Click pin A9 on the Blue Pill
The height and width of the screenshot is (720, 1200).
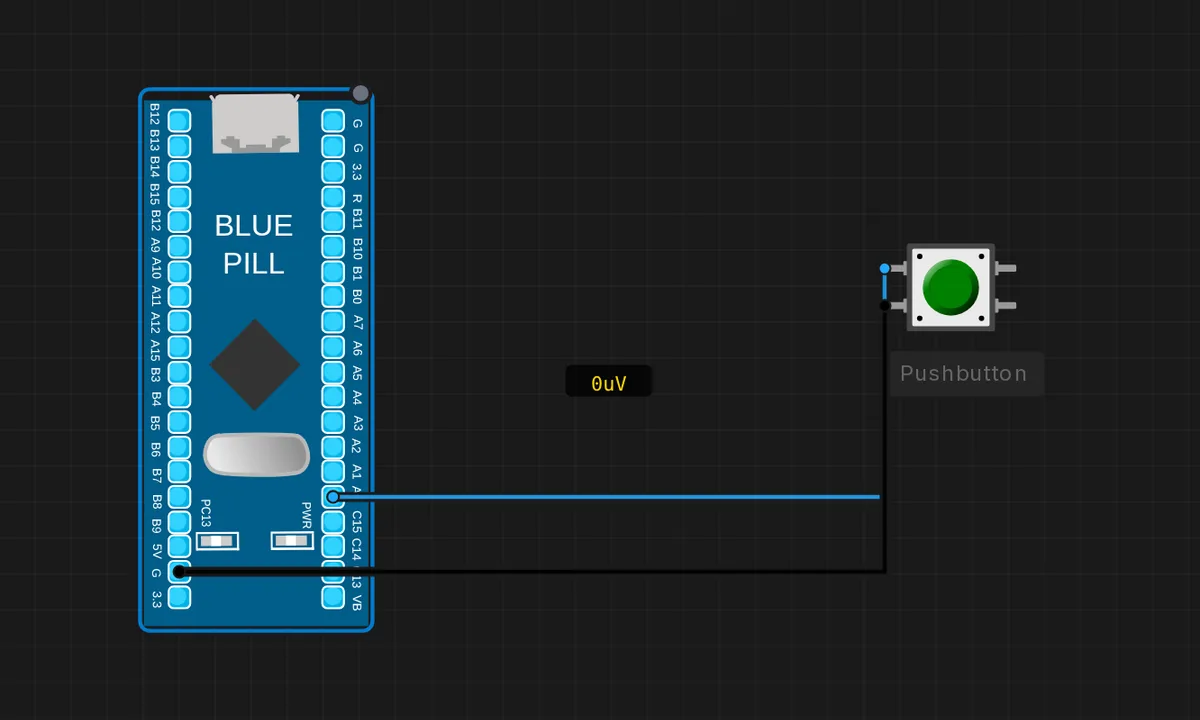(179, 247)
